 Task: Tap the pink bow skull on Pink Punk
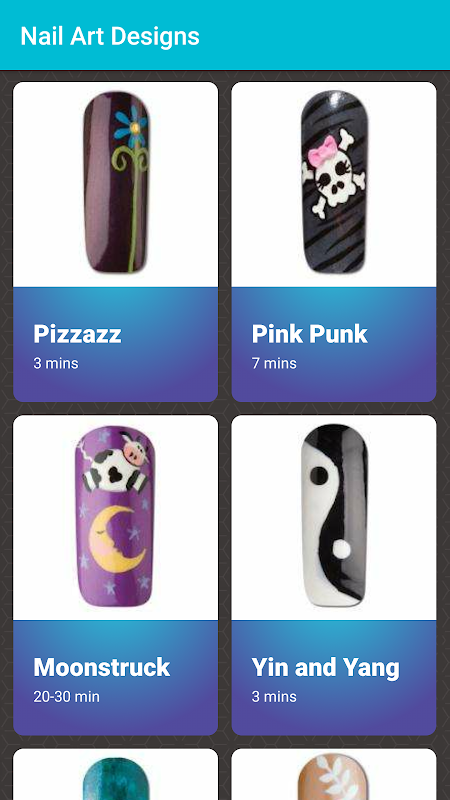tap(335, 174)
